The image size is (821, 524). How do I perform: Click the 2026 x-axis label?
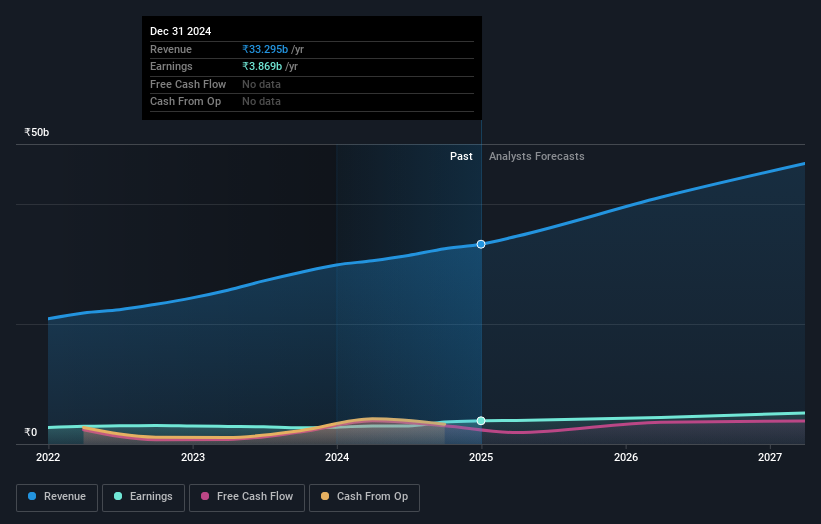(x=626, y=457)
